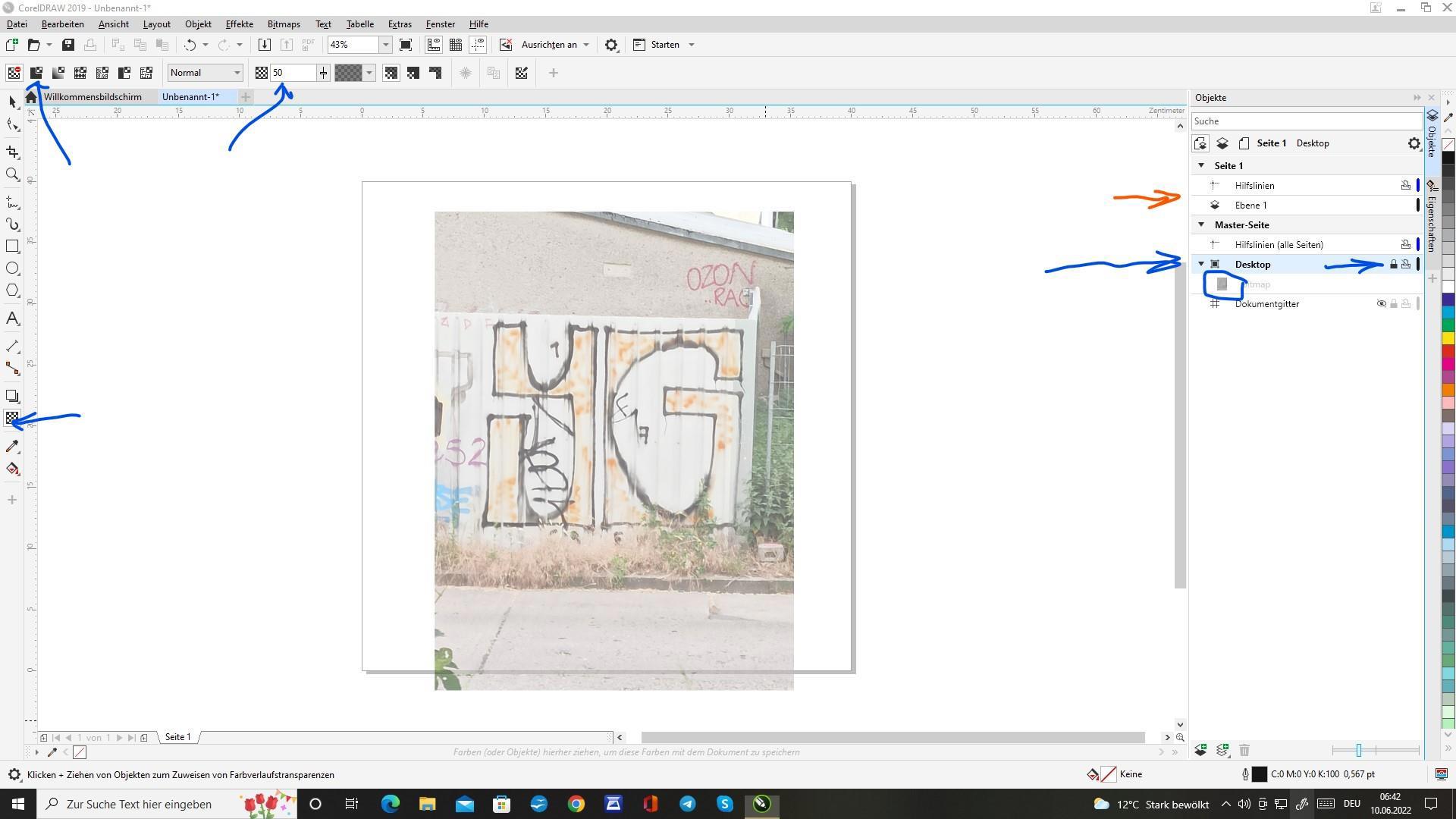Toggle the lock on Desktop layer
Image resolution: width=1456 pixels, height=819 pixels.
pyautogui.click(x=1393, y=265)
